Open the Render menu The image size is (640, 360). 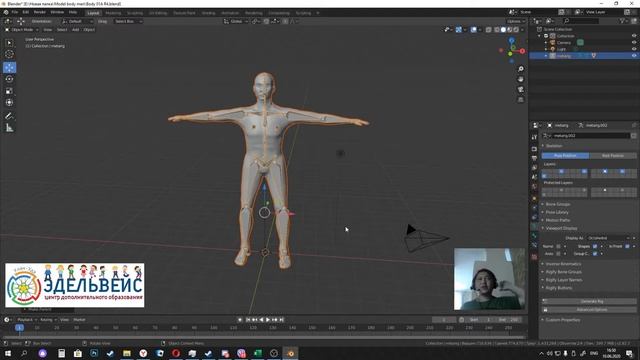pyautogui.click(x=40, y=12)
